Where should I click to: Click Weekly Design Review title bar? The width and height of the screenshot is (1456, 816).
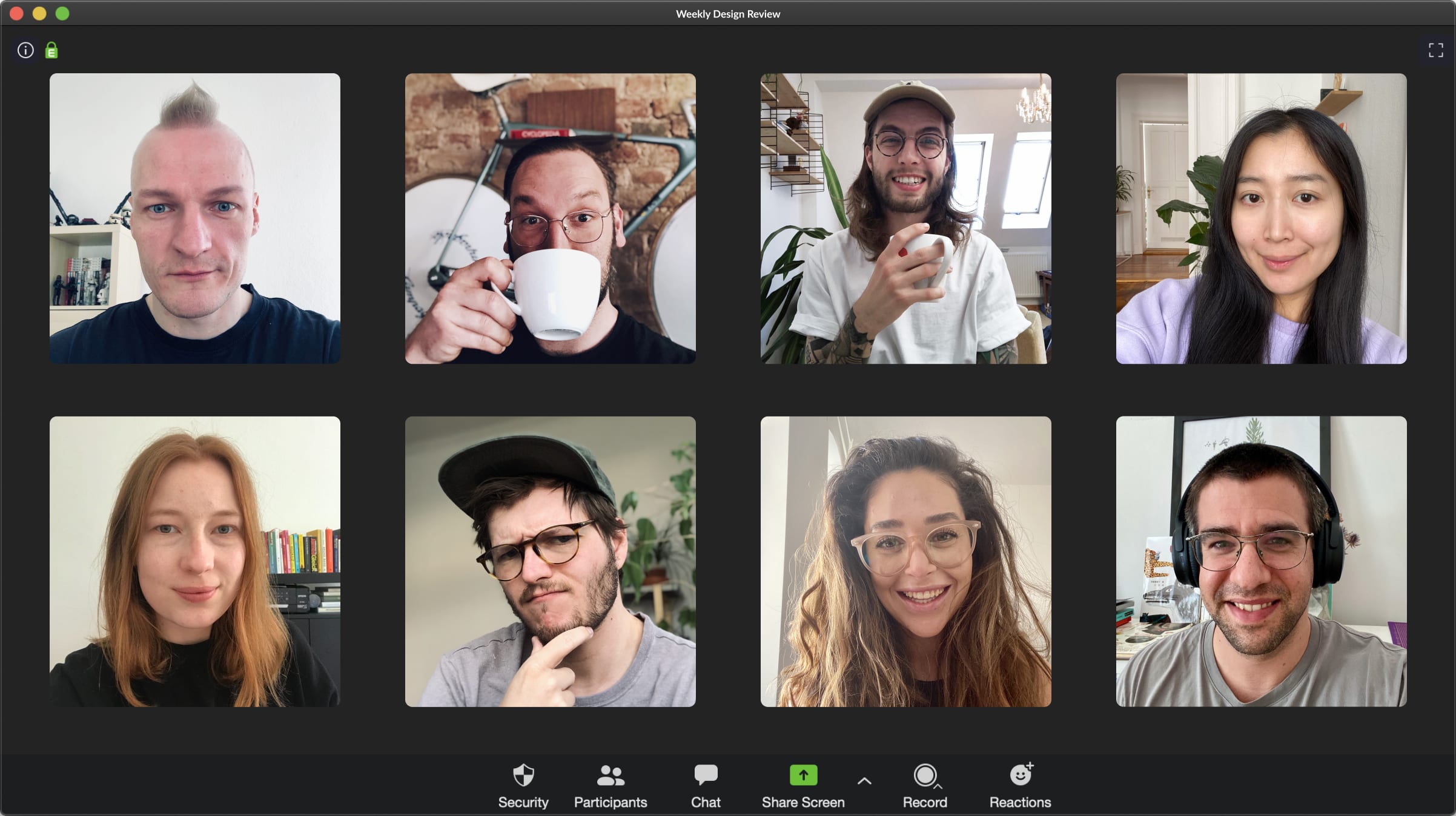pos(728,13)
